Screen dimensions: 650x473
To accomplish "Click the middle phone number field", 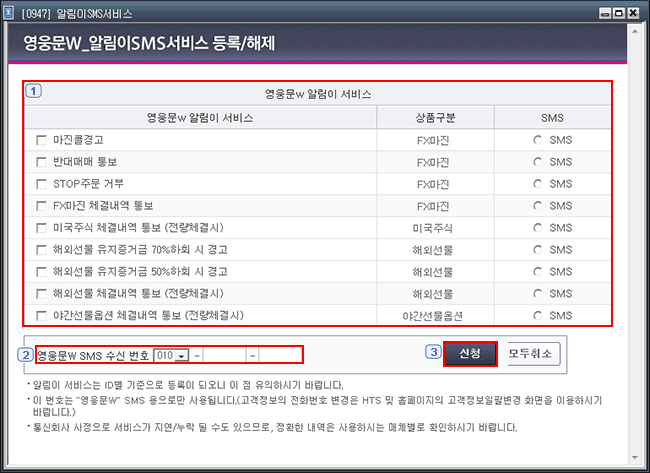I will tap(224, 355).
